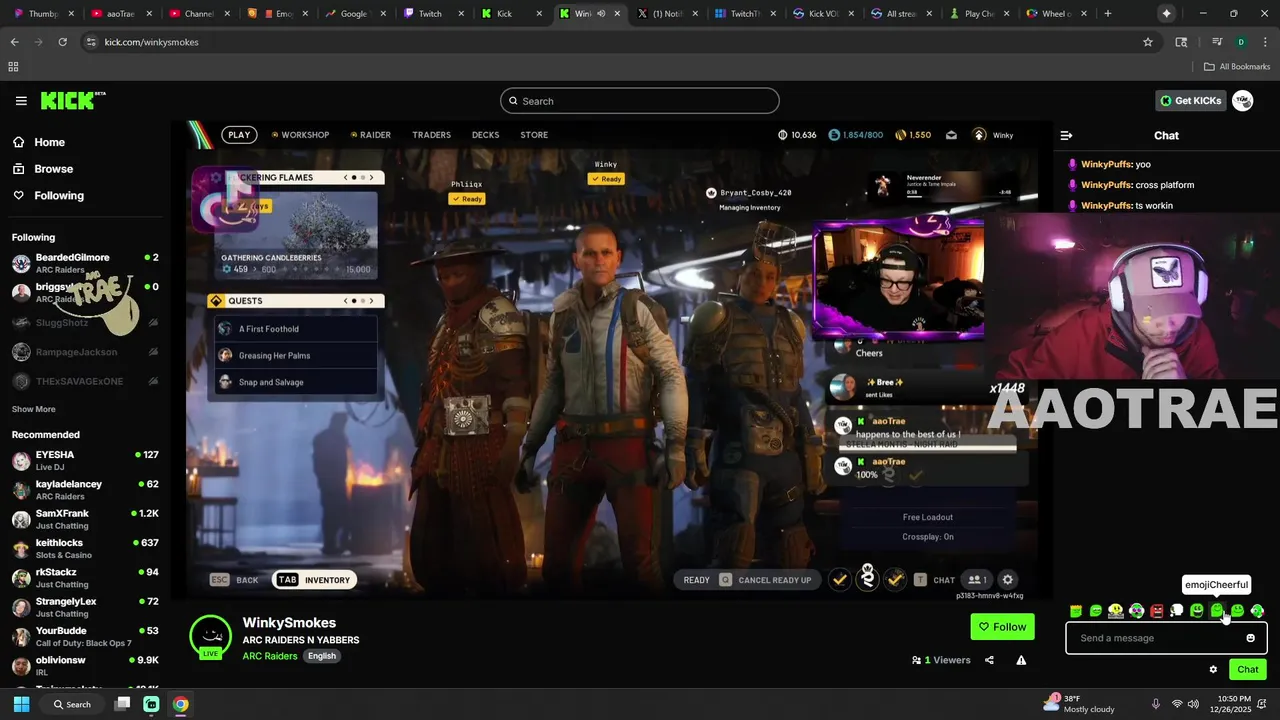Open EYESHA recommended channel
1280x720 pixels.
(85, 460)
